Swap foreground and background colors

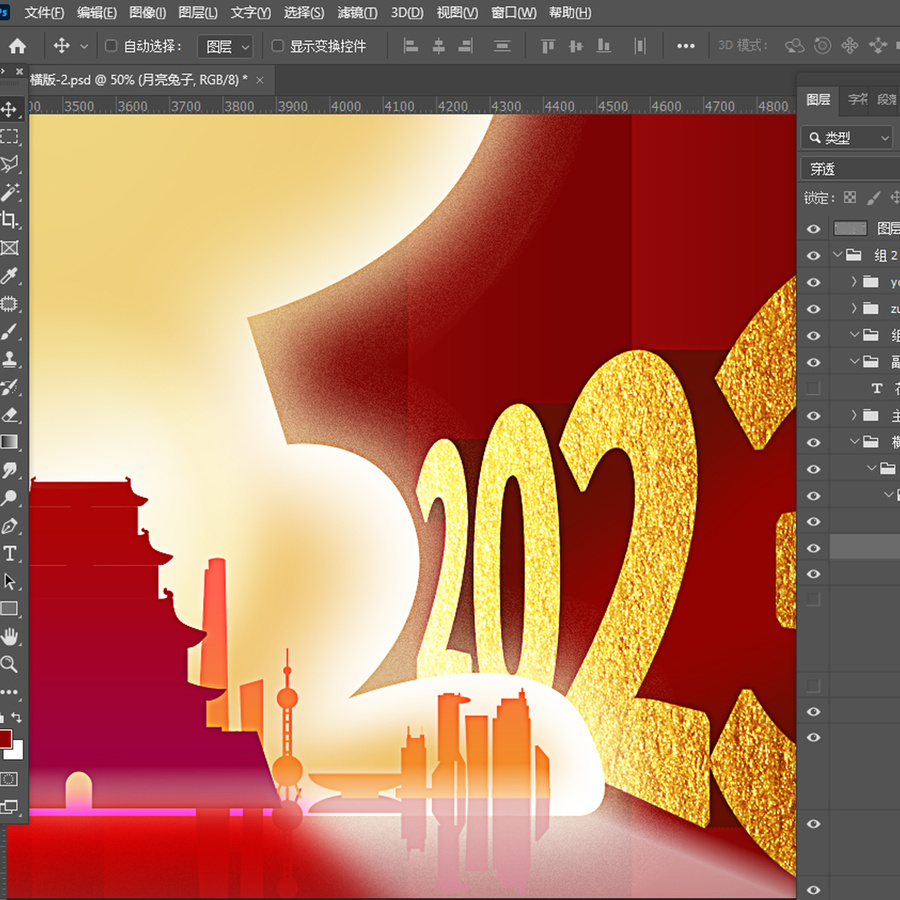[x=17, y=717]
